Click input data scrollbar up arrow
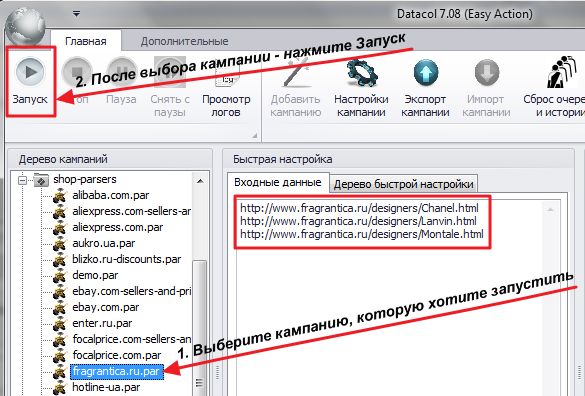 pyautogui.click(x=550, y=209)
